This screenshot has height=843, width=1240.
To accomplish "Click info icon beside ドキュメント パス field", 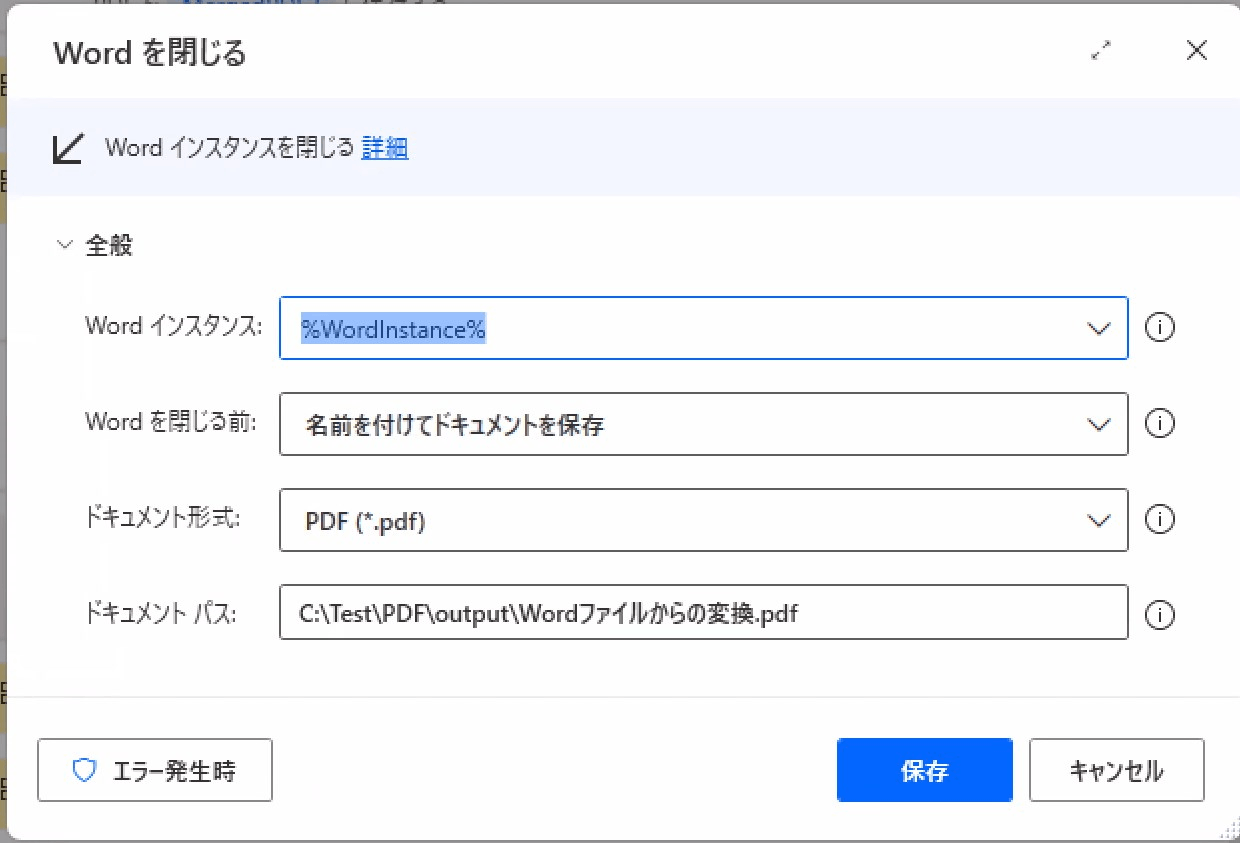I will coord(1159,615).
